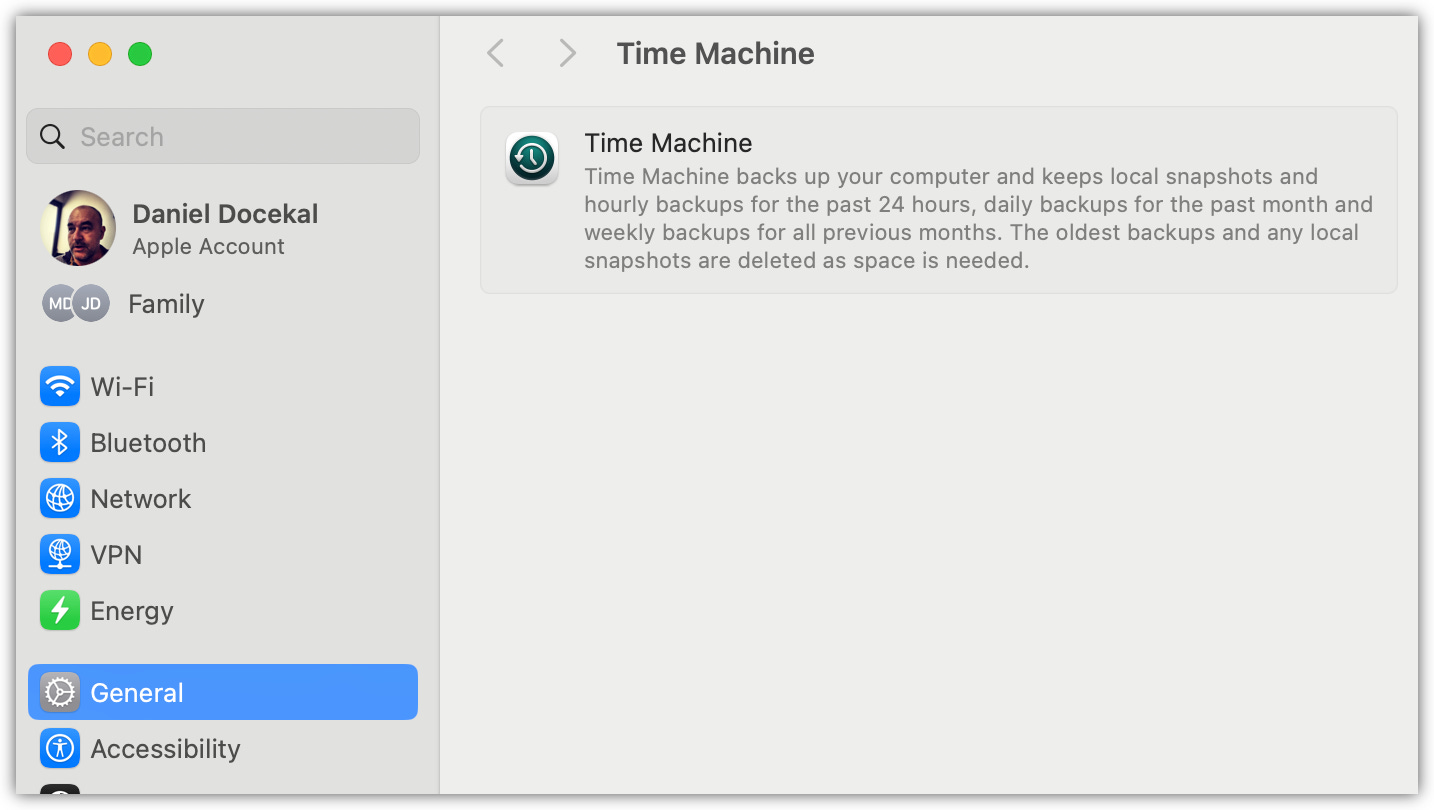1434x810 pixels.
Task: Open the Family label in the sidebar
Action: pyautogui.click(x=166, y=304)
